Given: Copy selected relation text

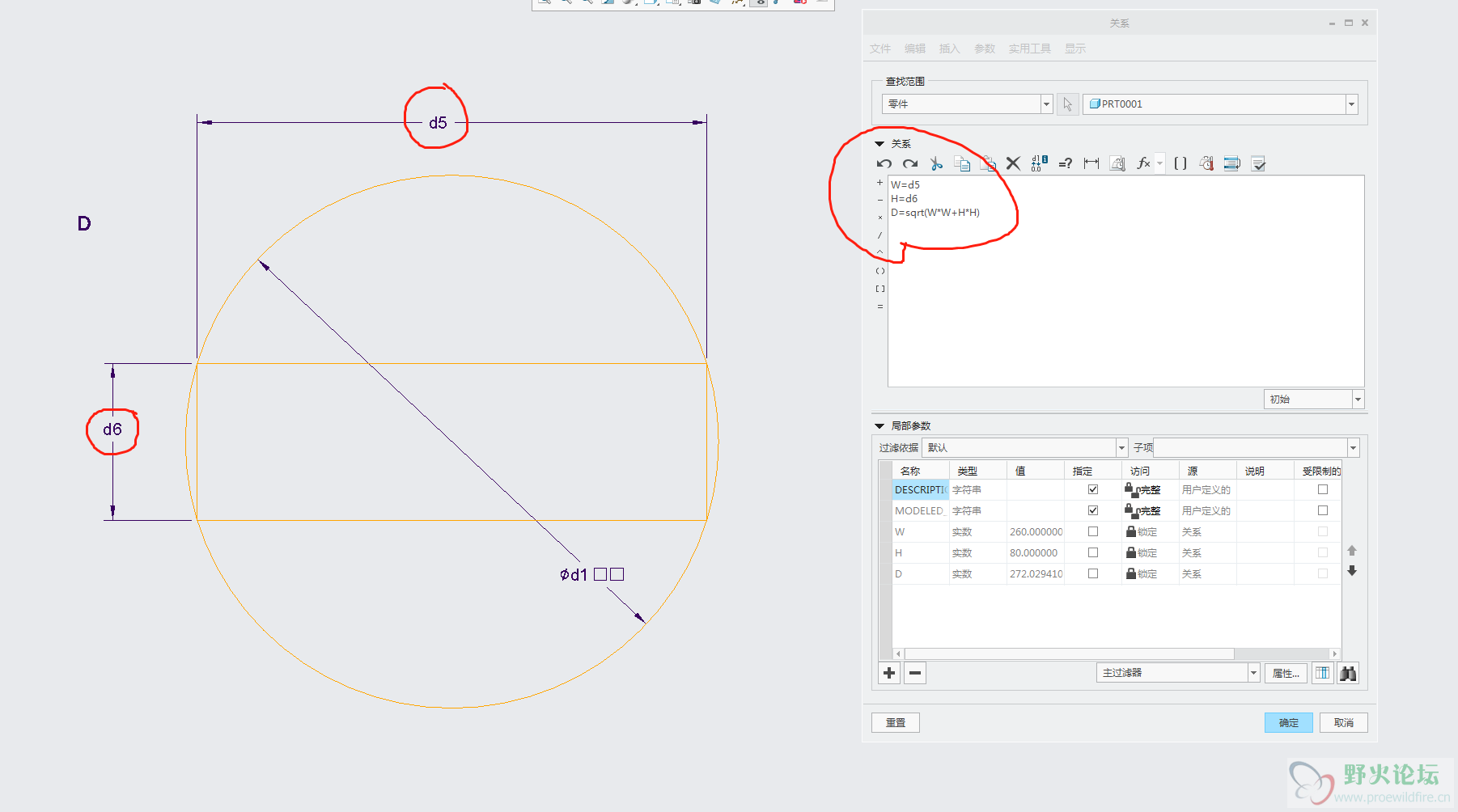Looking at the screenshot, I should click(x=962, y=163).
